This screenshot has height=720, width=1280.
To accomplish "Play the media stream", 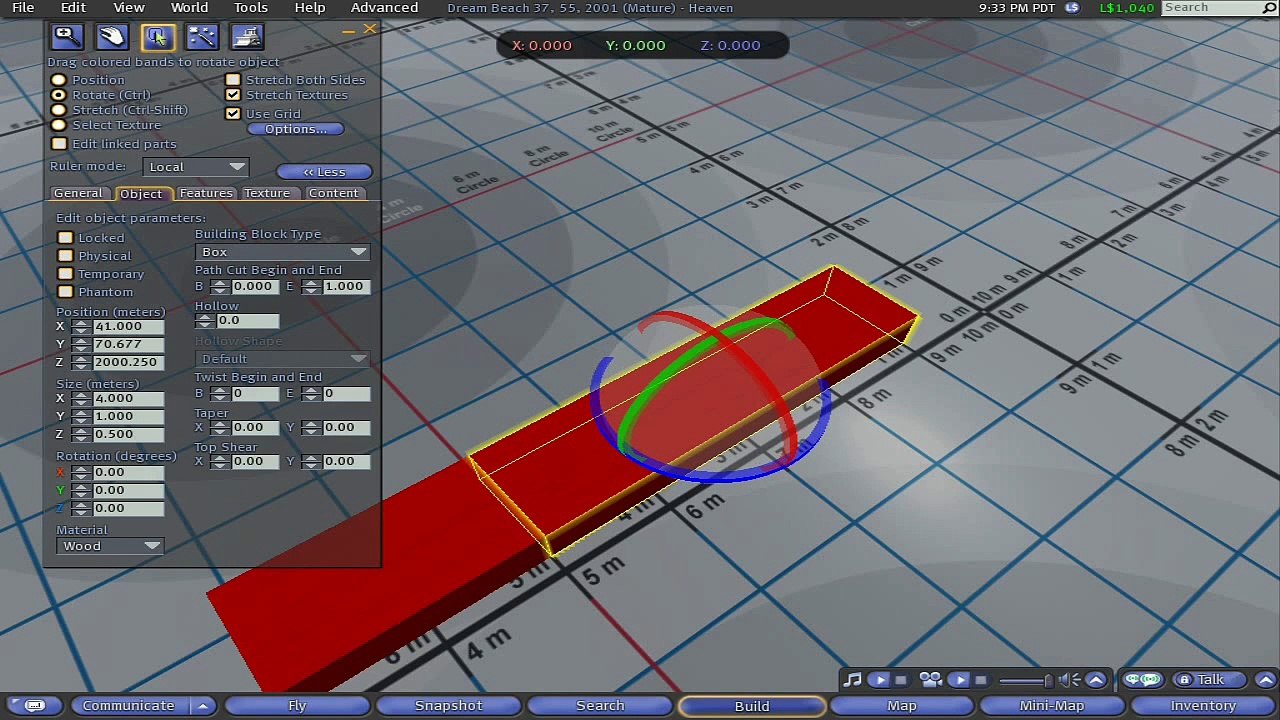I will 959,680.
